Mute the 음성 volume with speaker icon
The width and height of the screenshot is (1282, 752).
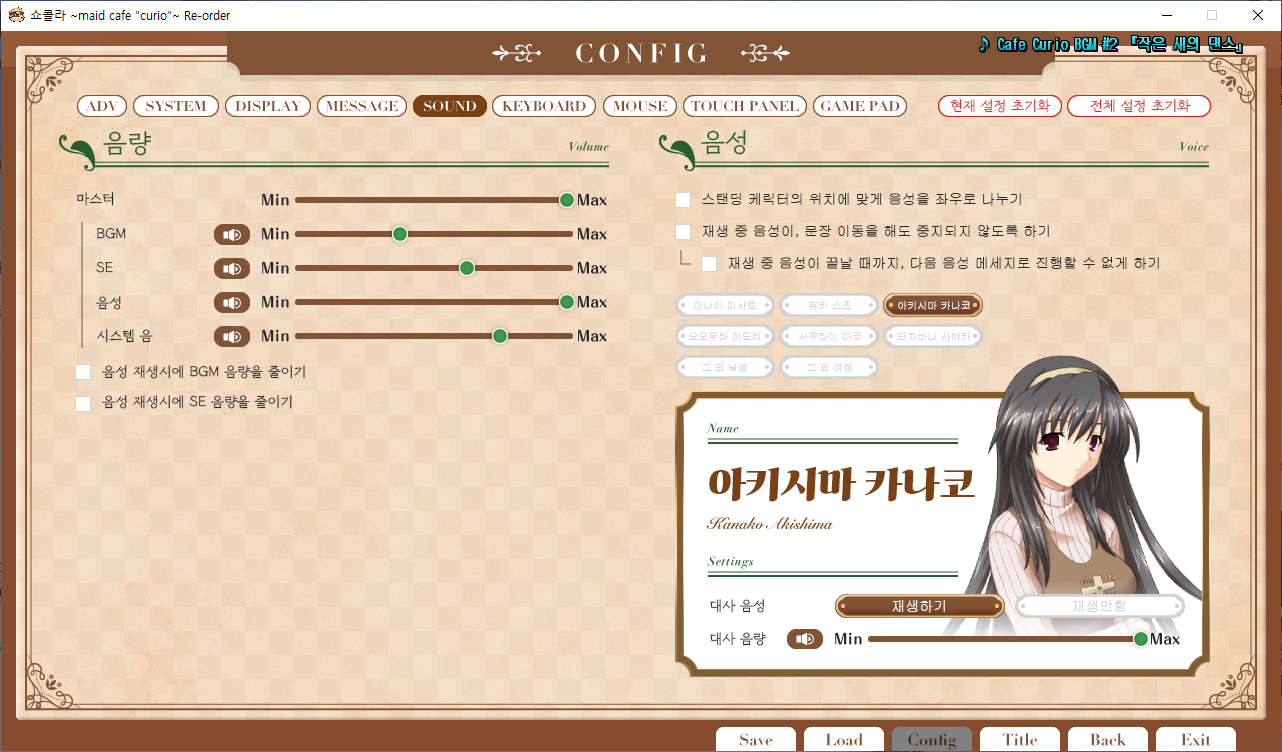coord(232,302)
